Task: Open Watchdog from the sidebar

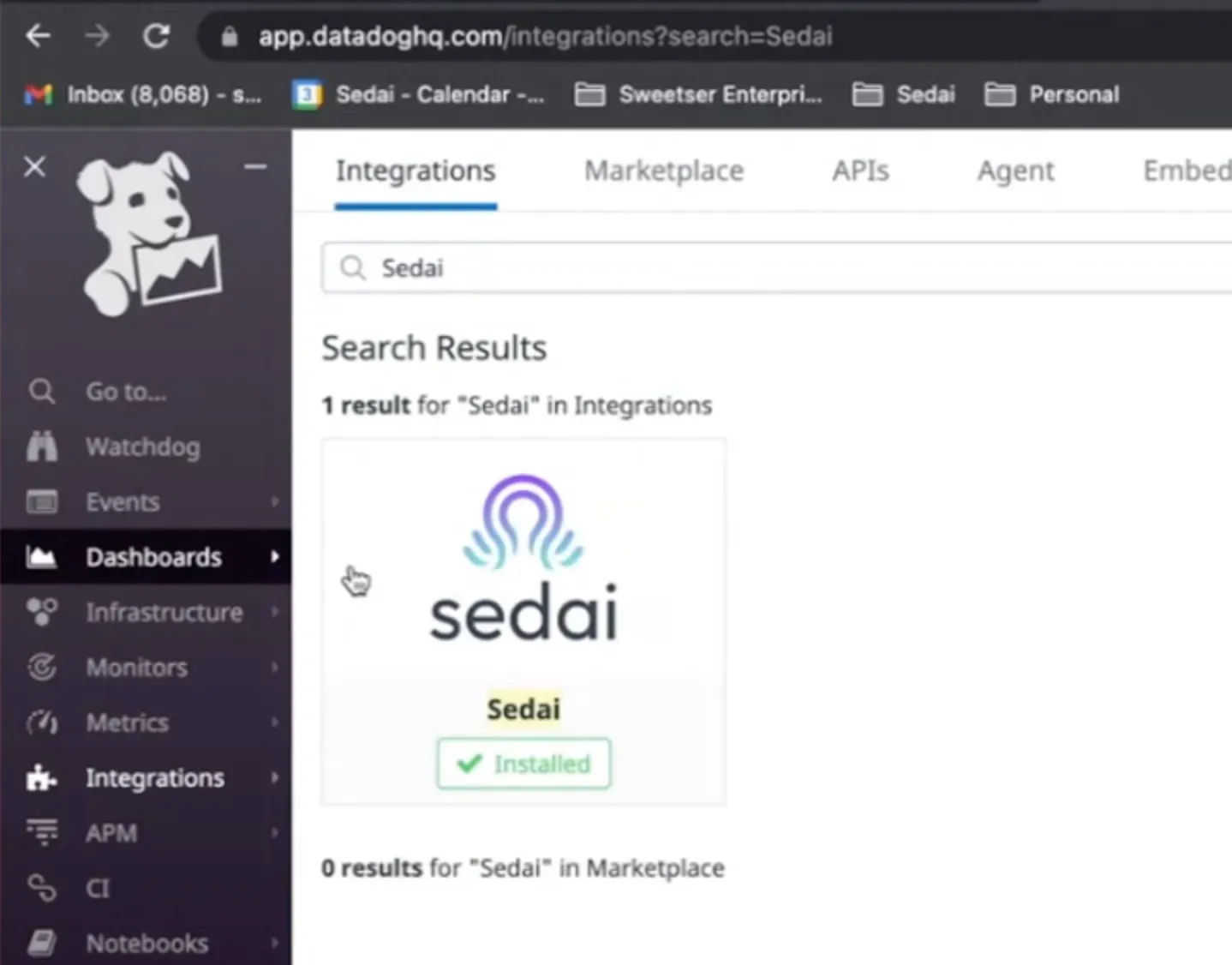Action: tap(142, 447)
